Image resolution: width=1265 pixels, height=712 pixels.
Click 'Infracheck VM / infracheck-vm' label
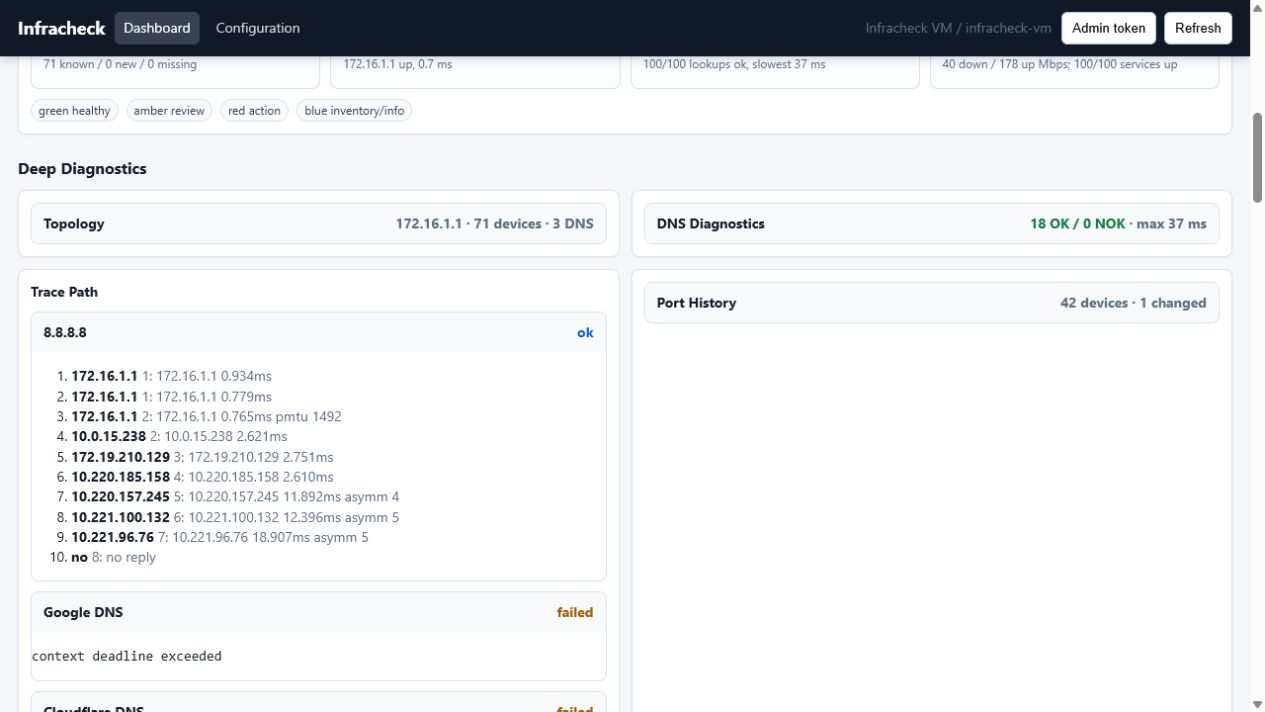[x=958, y=28]
